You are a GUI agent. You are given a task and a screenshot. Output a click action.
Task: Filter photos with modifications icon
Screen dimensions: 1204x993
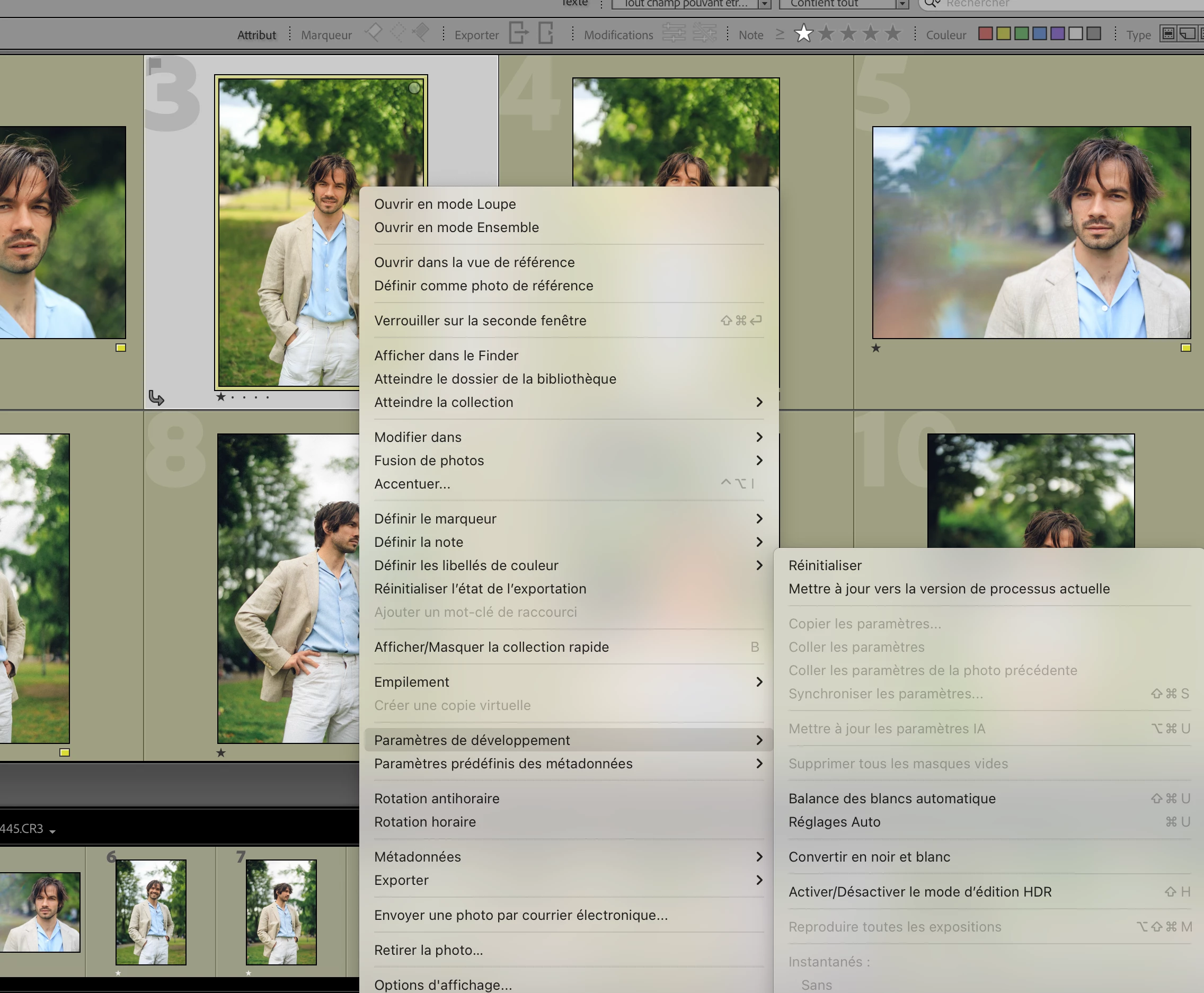tap(674, 33)
